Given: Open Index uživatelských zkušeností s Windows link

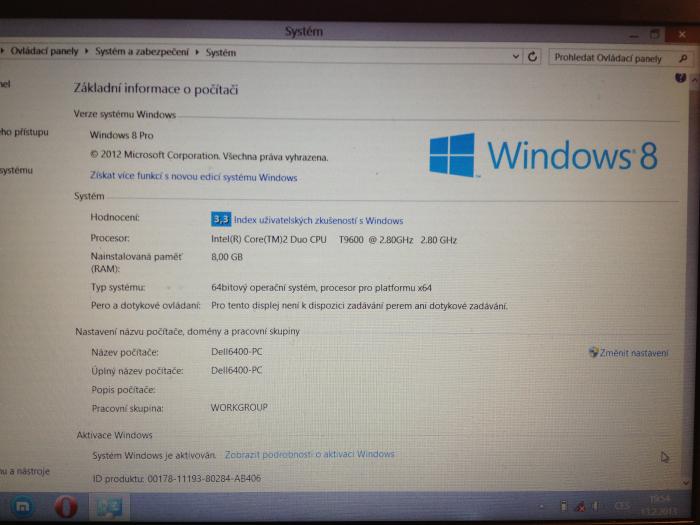Looking at the screenshot, I should pyautogui.click(x=318, y=220).
